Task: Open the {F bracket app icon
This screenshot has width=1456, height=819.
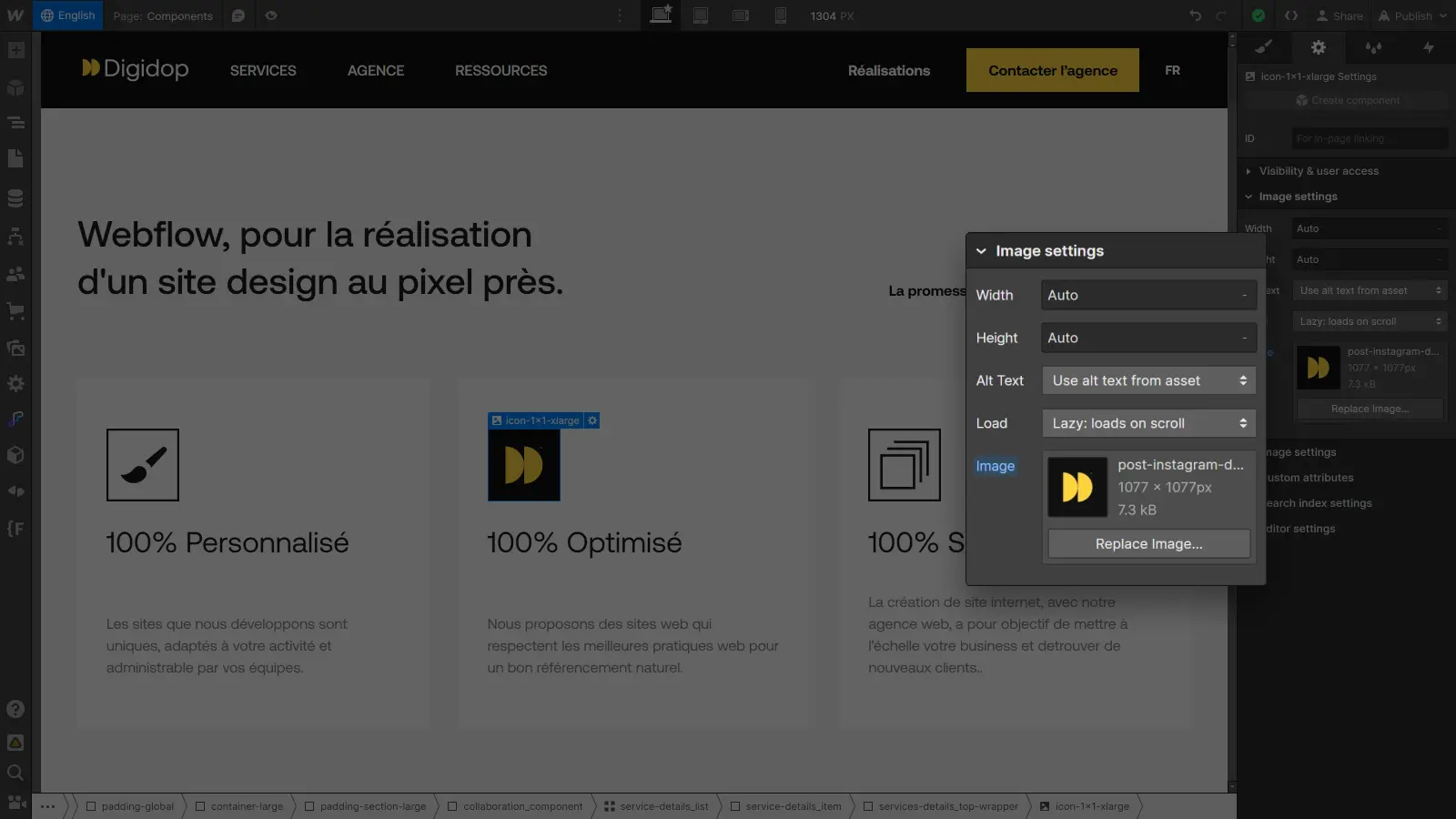Action: (x=15, y=529)
